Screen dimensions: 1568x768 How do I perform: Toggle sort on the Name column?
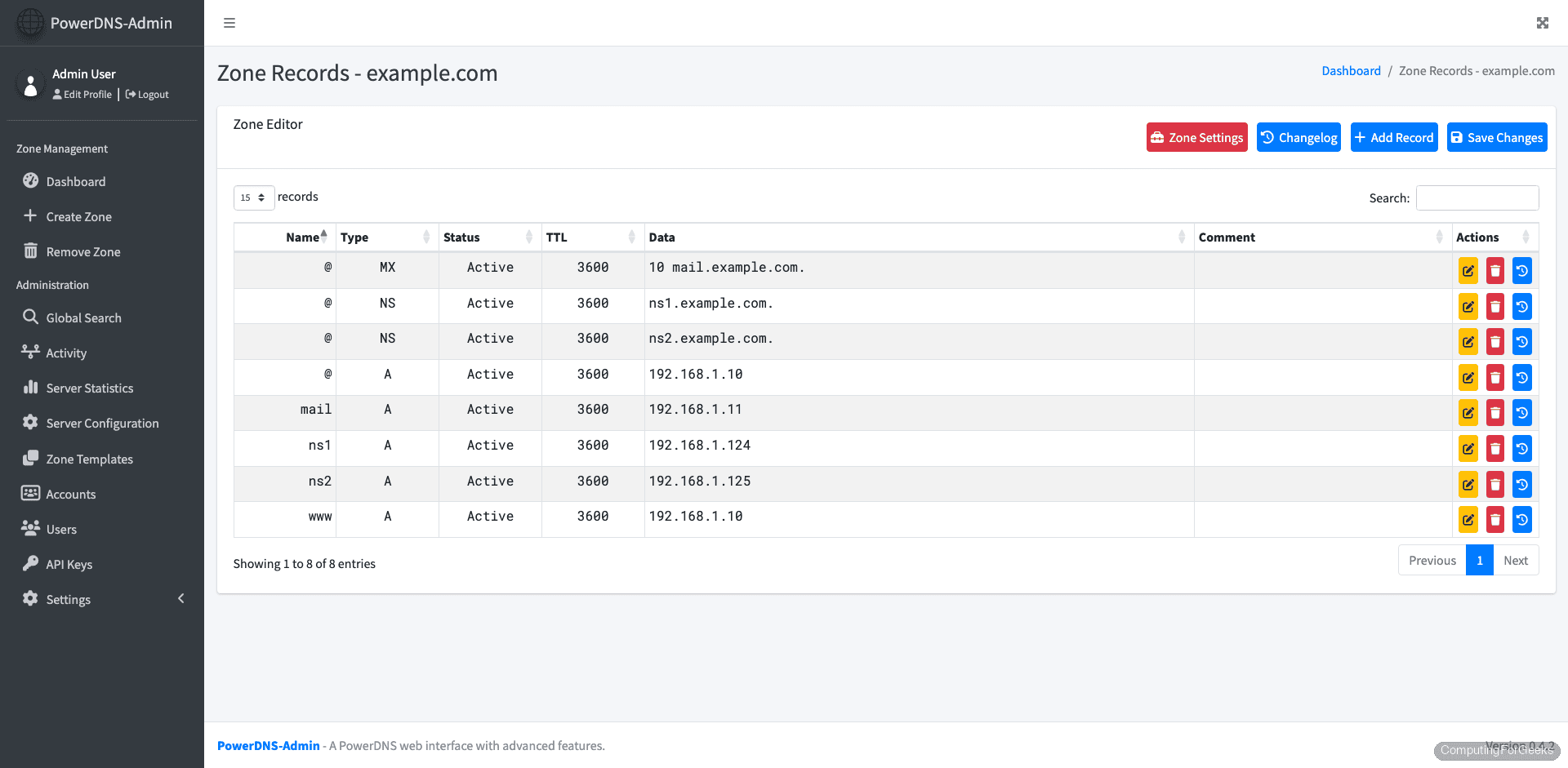302,237
